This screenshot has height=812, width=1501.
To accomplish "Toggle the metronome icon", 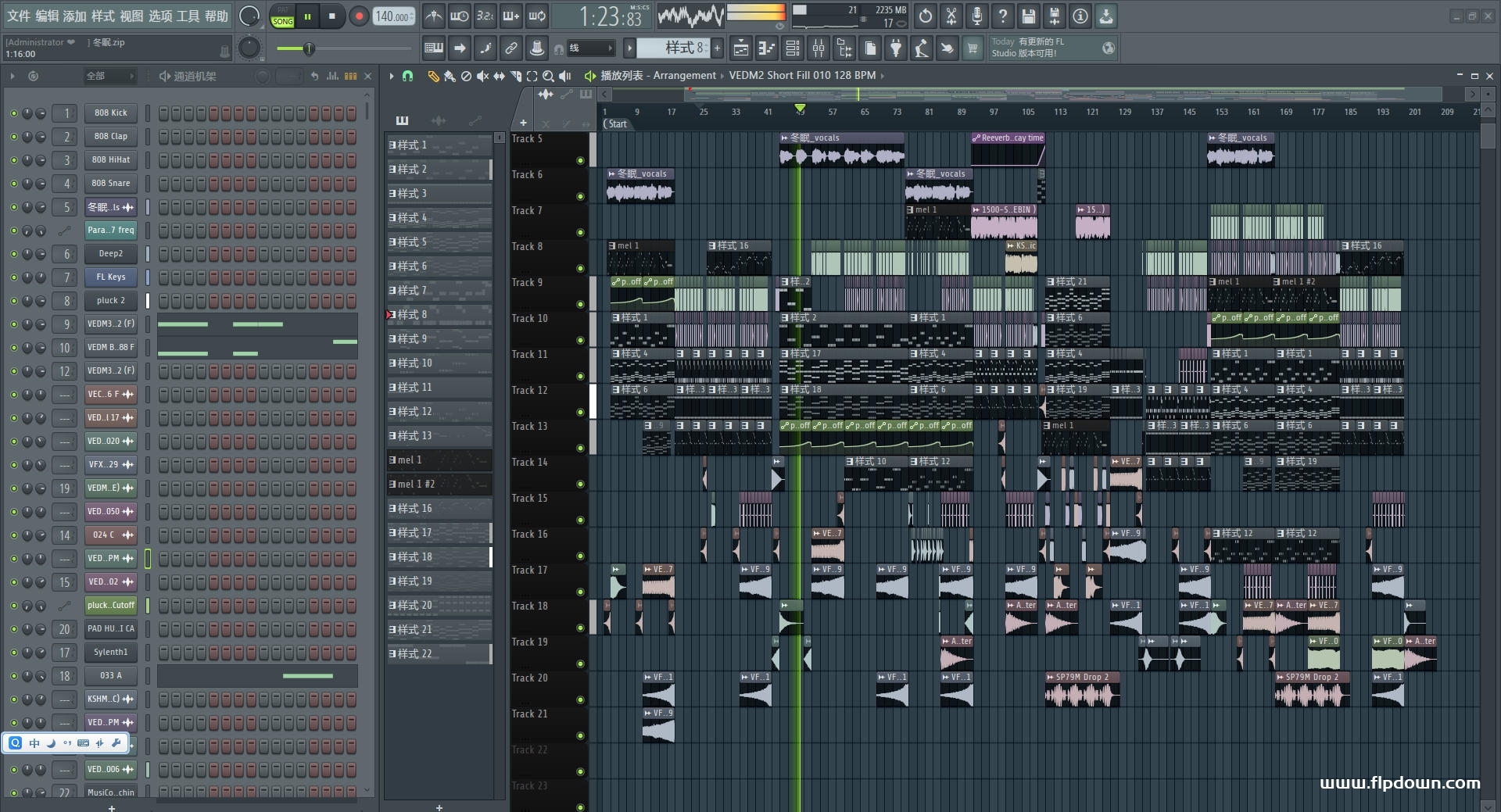I will pyautogui.click(x=434, y=16).
